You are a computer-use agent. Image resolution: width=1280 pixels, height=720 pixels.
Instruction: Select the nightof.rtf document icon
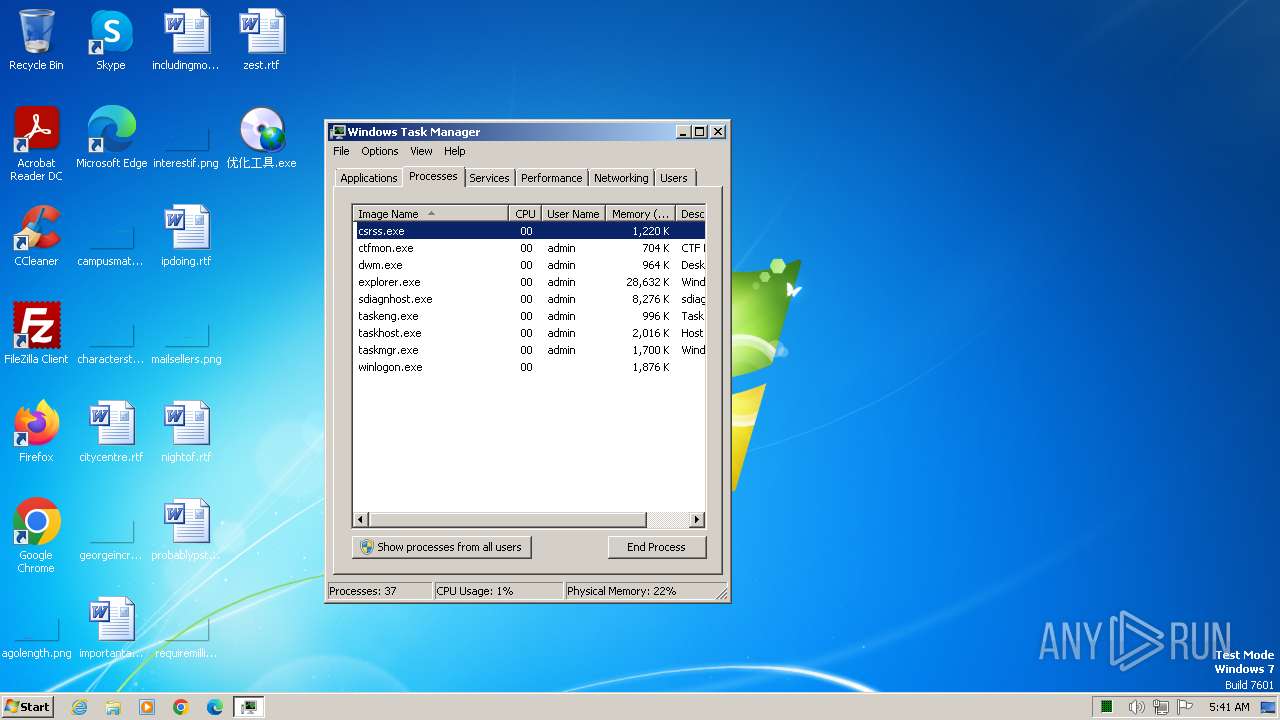(186, 433)
